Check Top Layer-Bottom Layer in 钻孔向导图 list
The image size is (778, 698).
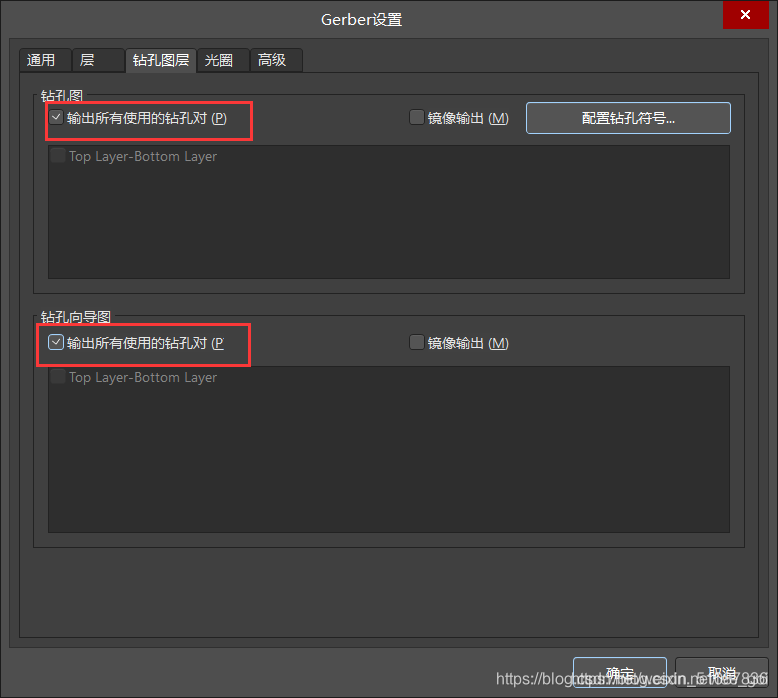coord(58,377)
